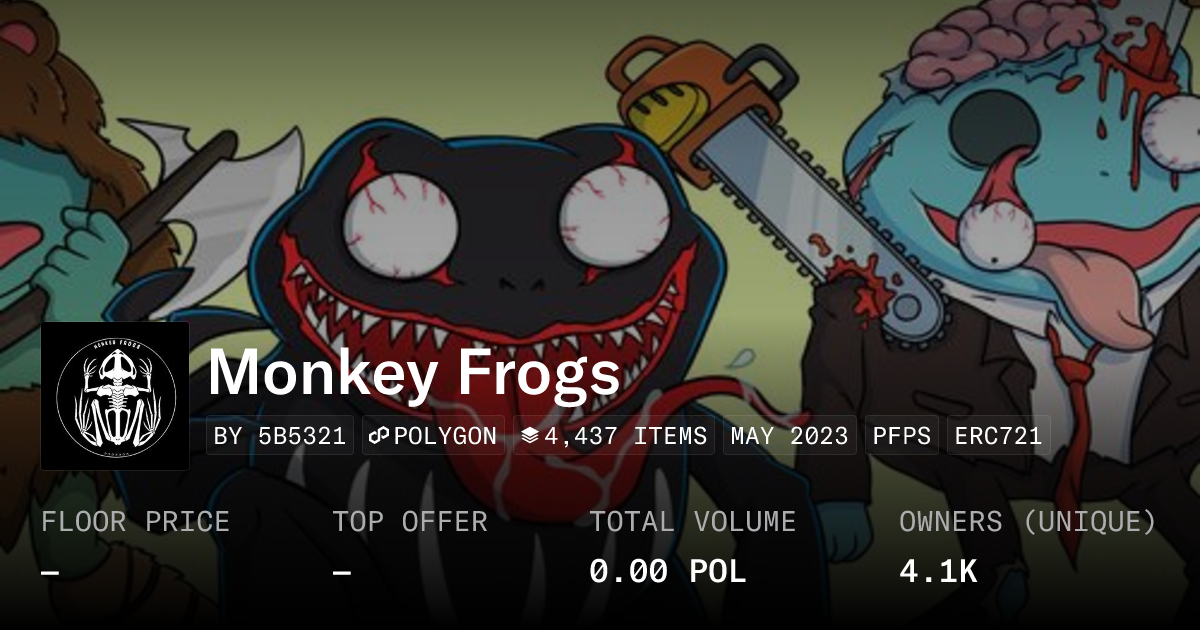This screenshot has width=1200, height=630.
Task: Click the 0.00 POL volume value
Action: pyautogui.click(x=668, y=572)
